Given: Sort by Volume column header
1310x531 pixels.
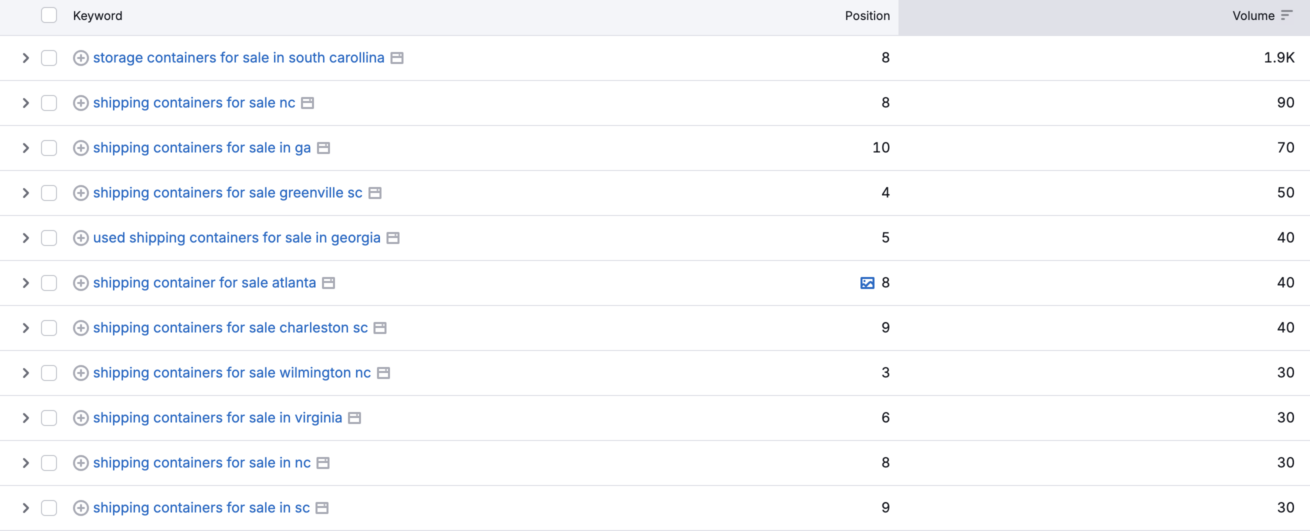Looking at the screenshot, I should tap(1253, 16).
